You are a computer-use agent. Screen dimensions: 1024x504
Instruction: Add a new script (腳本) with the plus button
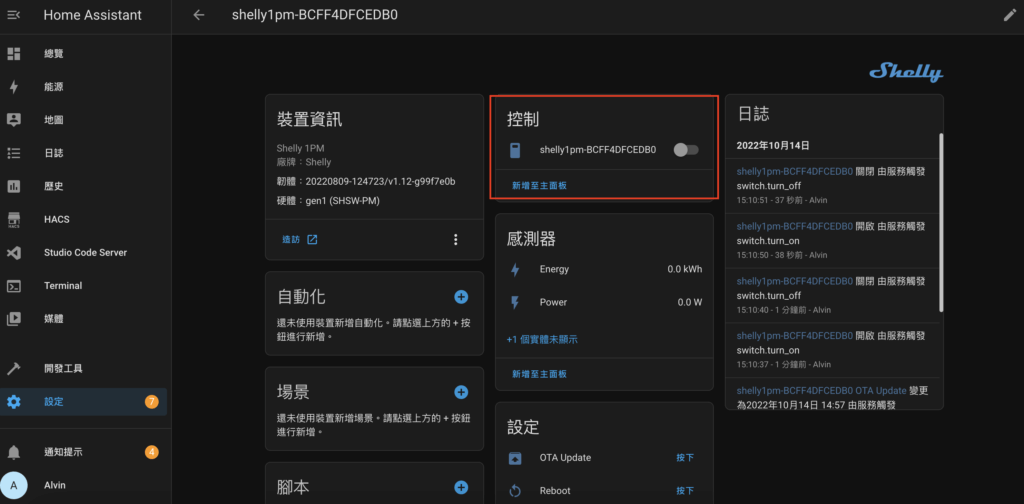point(461,487)
